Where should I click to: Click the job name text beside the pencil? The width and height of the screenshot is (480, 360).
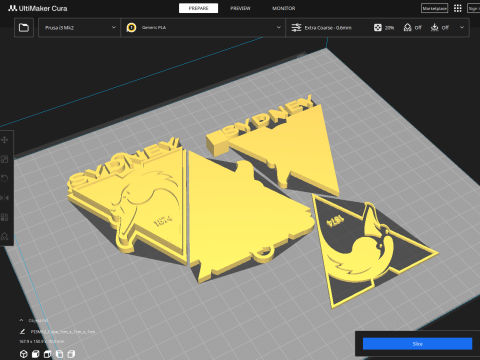[63, 332]
